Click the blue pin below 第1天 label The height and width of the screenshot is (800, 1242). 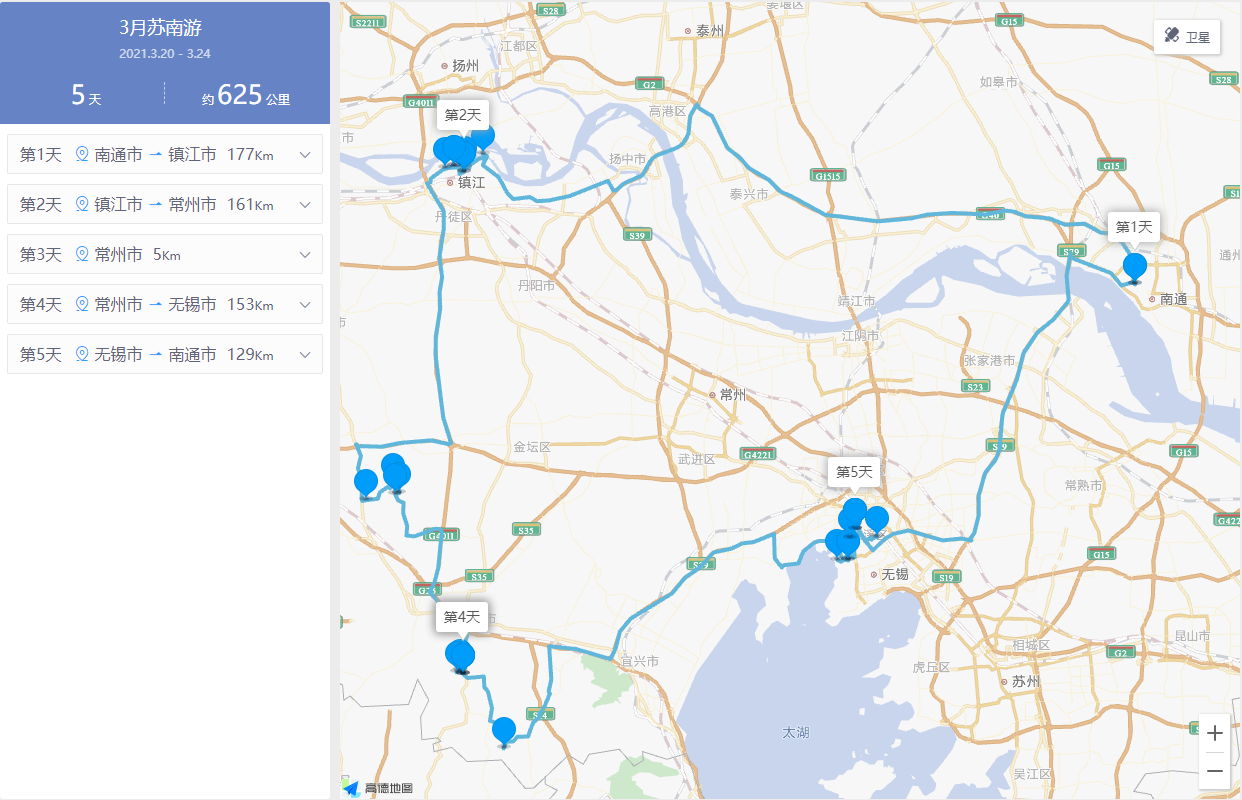click(1135, 267)
